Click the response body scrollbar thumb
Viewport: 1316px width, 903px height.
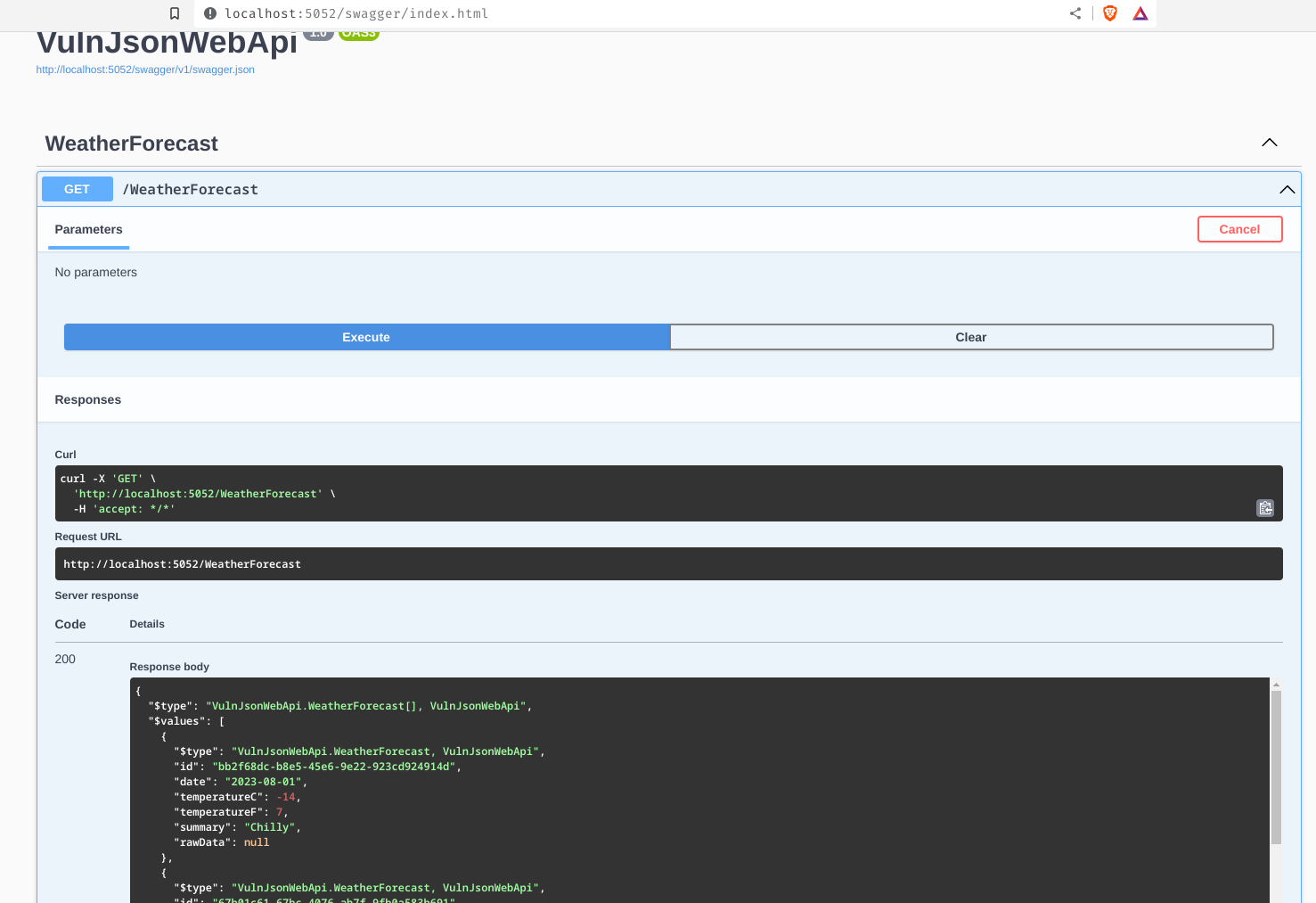[1276, 767]
